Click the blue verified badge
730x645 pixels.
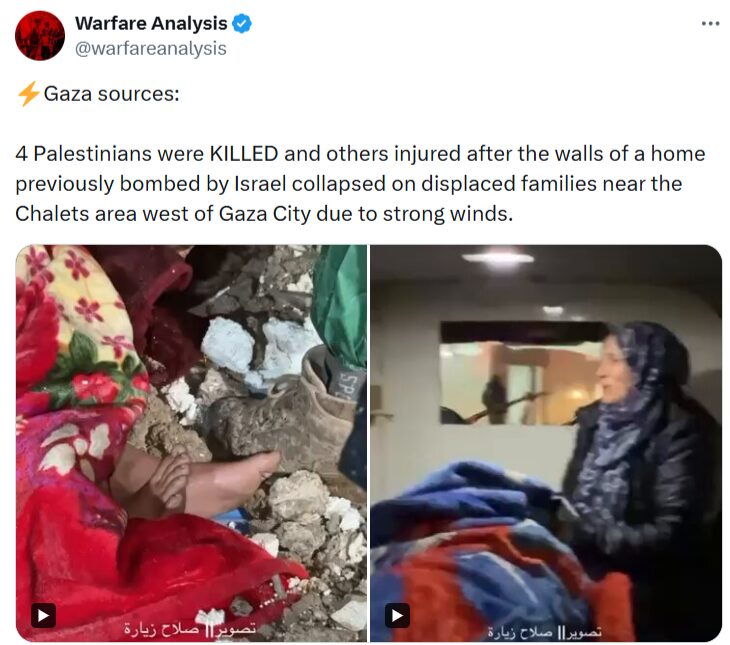242,23
